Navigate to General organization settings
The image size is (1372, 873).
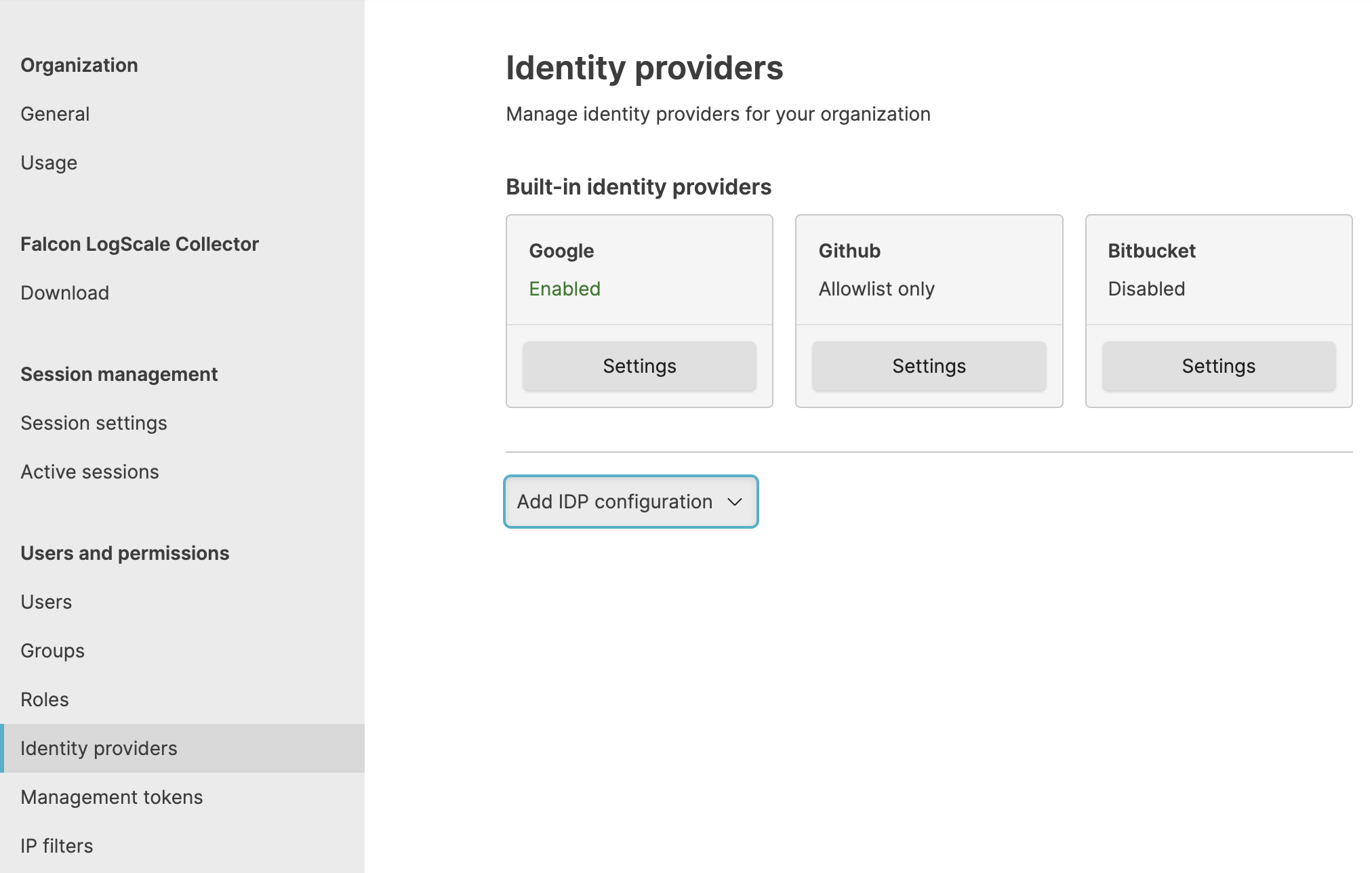click(x=55, y=114)
